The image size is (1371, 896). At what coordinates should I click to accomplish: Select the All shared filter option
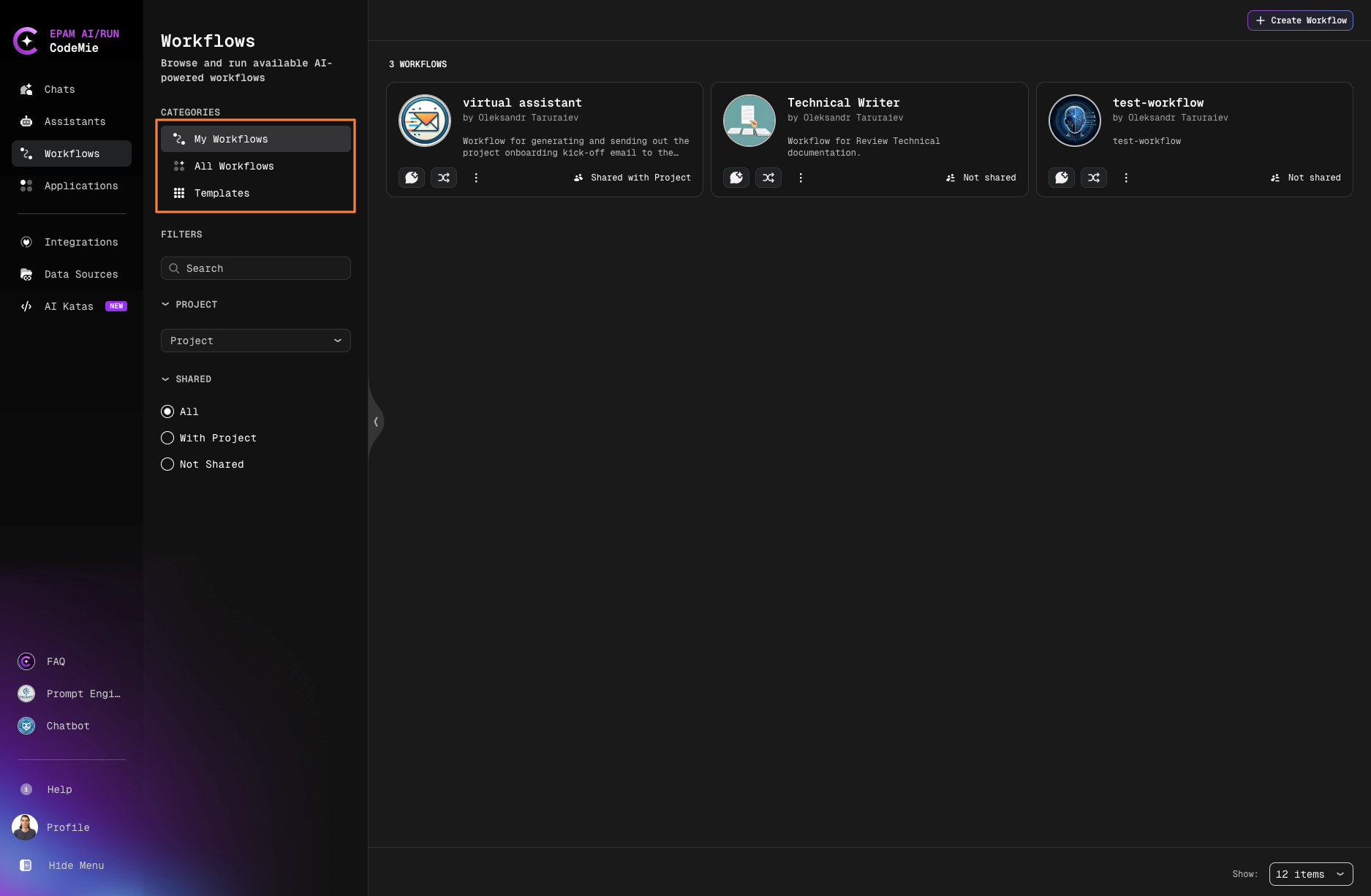point(167,411)
